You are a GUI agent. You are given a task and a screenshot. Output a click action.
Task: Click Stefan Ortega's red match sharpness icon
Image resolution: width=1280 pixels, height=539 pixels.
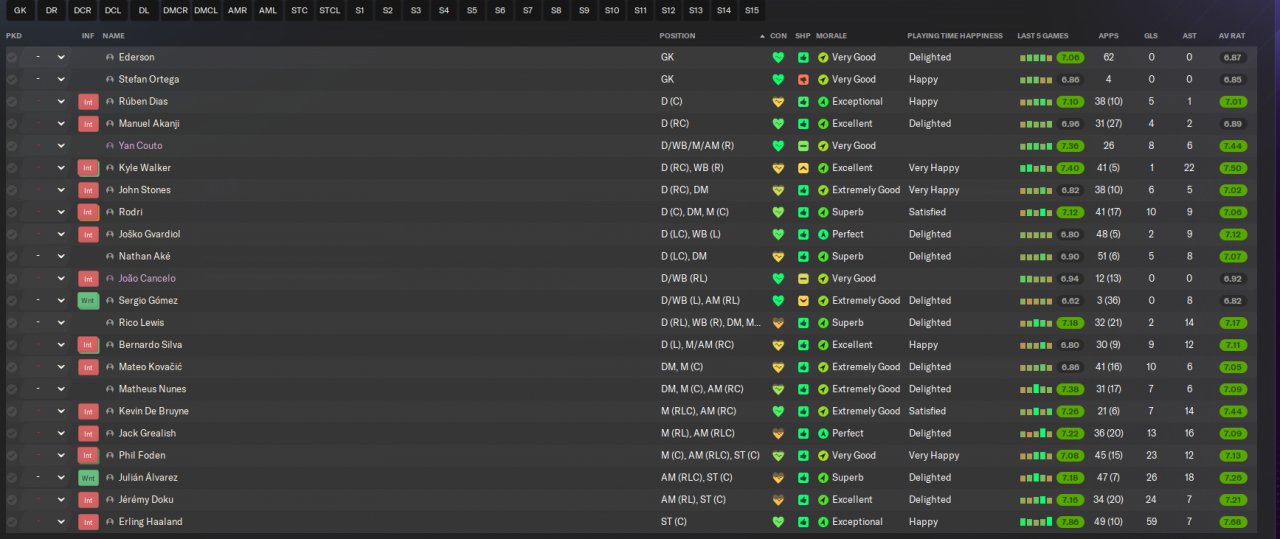(803, 79)
